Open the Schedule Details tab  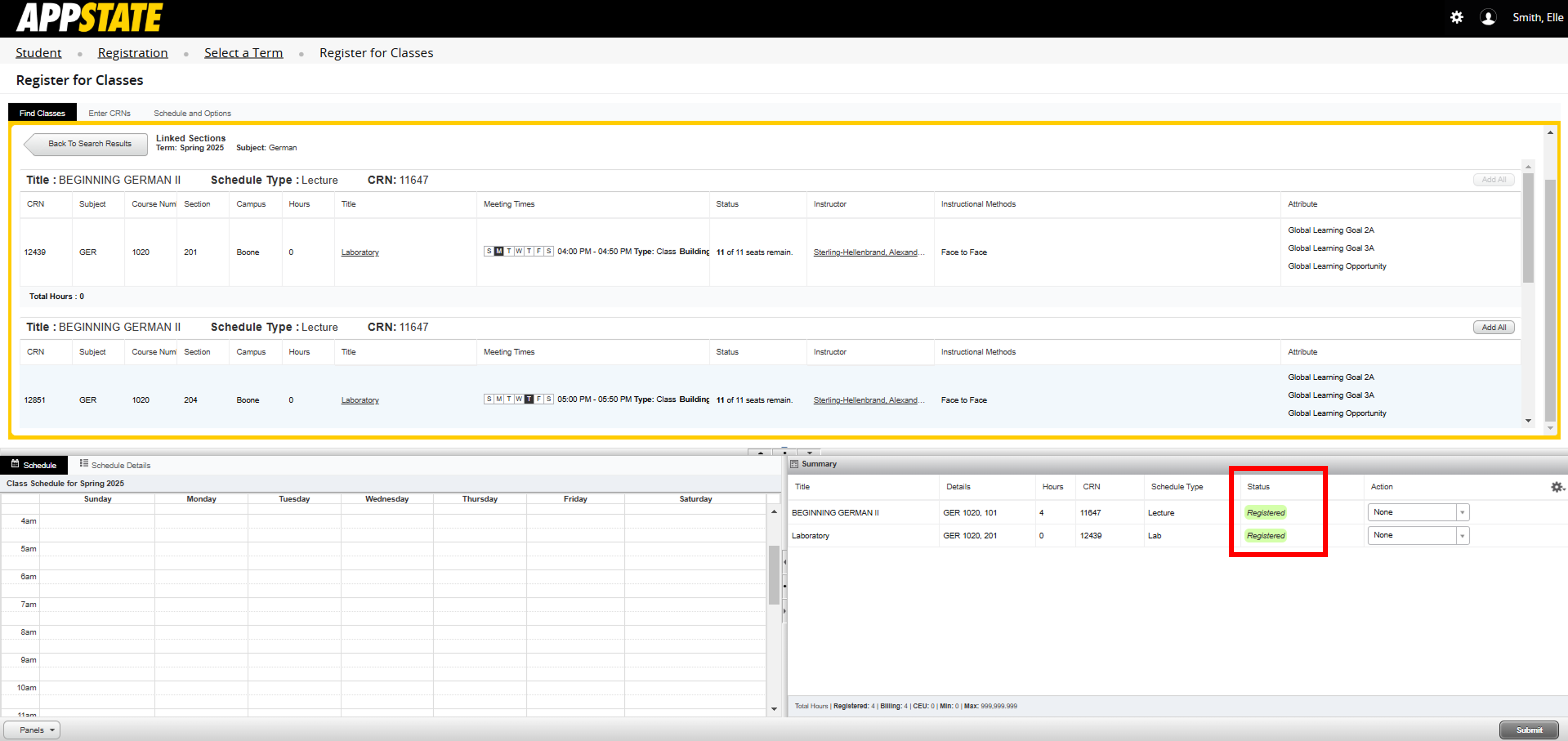[x=115, y=464]
